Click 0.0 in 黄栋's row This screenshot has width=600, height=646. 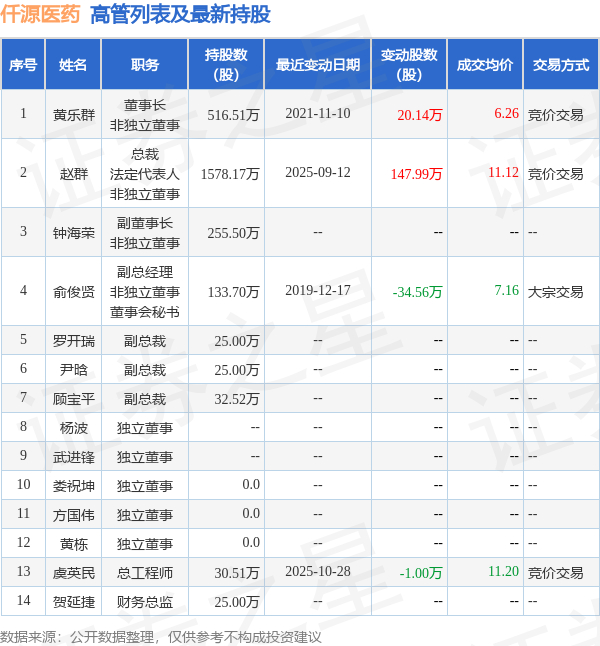tap(251, 543)
